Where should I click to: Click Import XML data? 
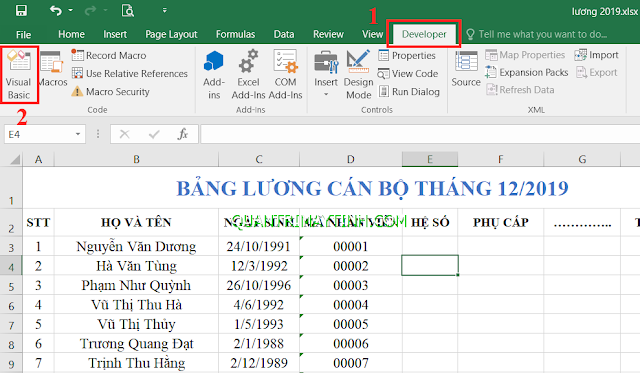[596, 55]
